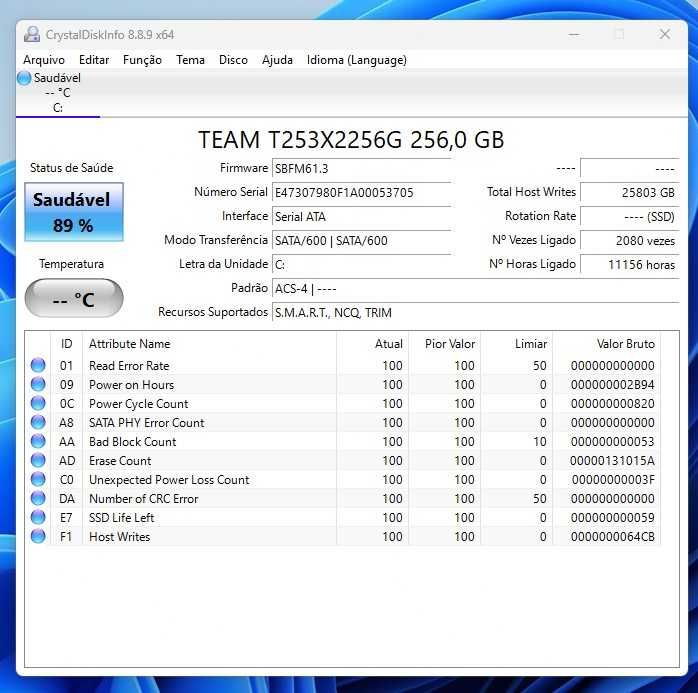Open the Ajuda menu
698x693 pixels.
[277, 60]
